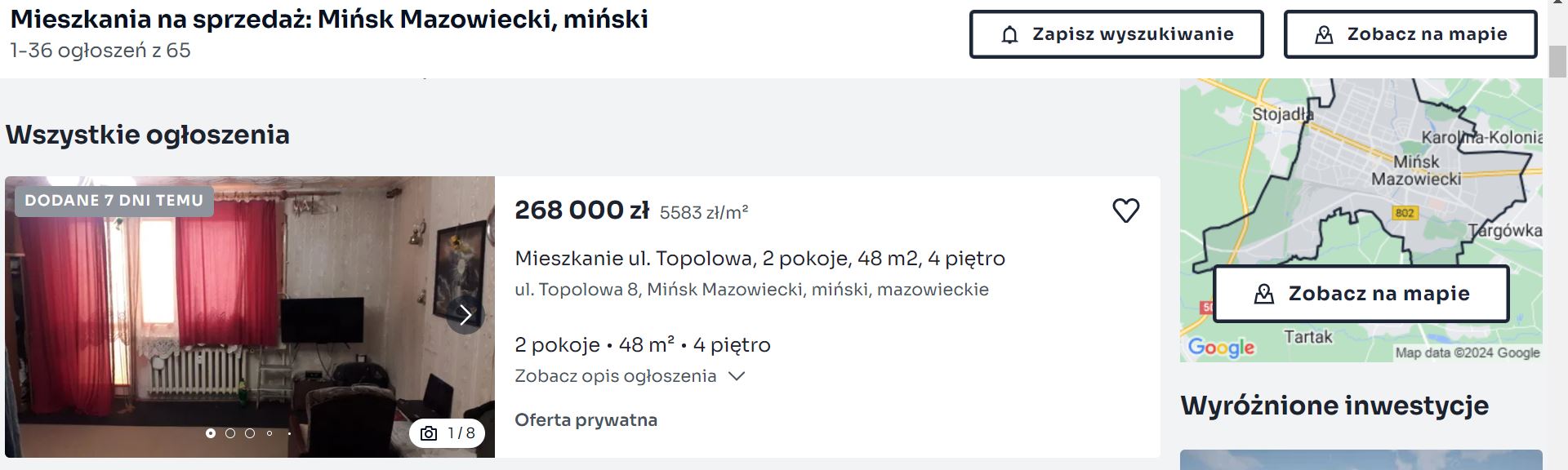
Task: Click the map pin icon on the map overlay button
Action: 1263,294
